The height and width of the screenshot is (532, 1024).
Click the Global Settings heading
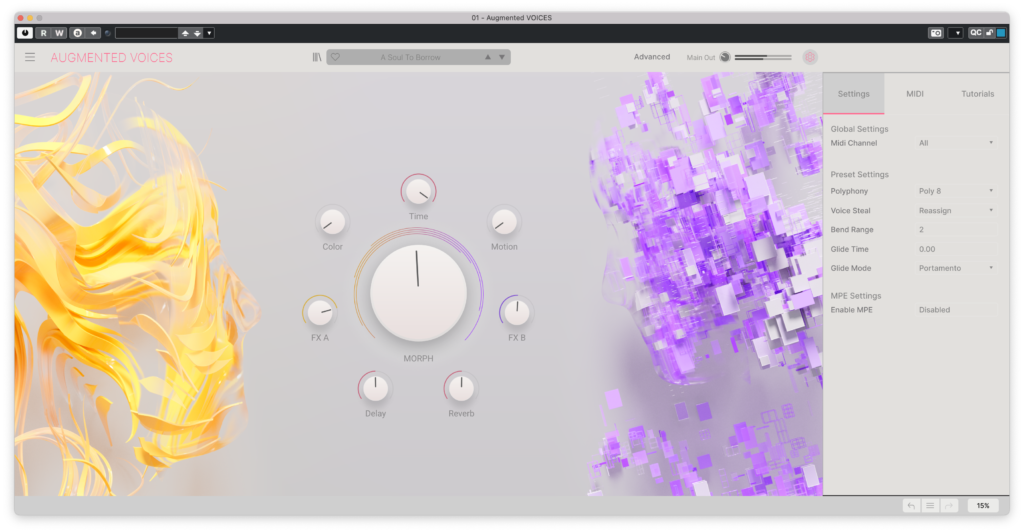click(x=859, y=129)
